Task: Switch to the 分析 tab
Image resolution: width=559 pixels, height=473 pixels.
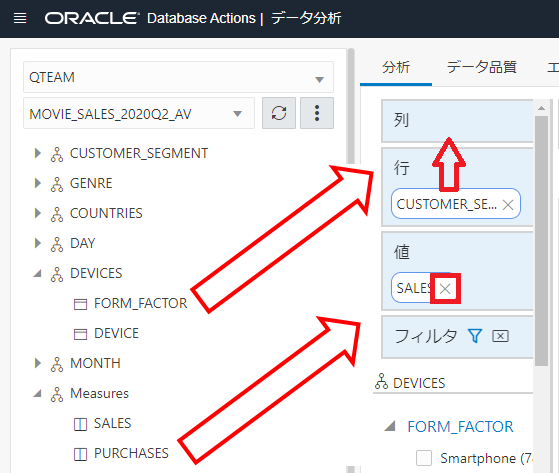Action: 396,67
